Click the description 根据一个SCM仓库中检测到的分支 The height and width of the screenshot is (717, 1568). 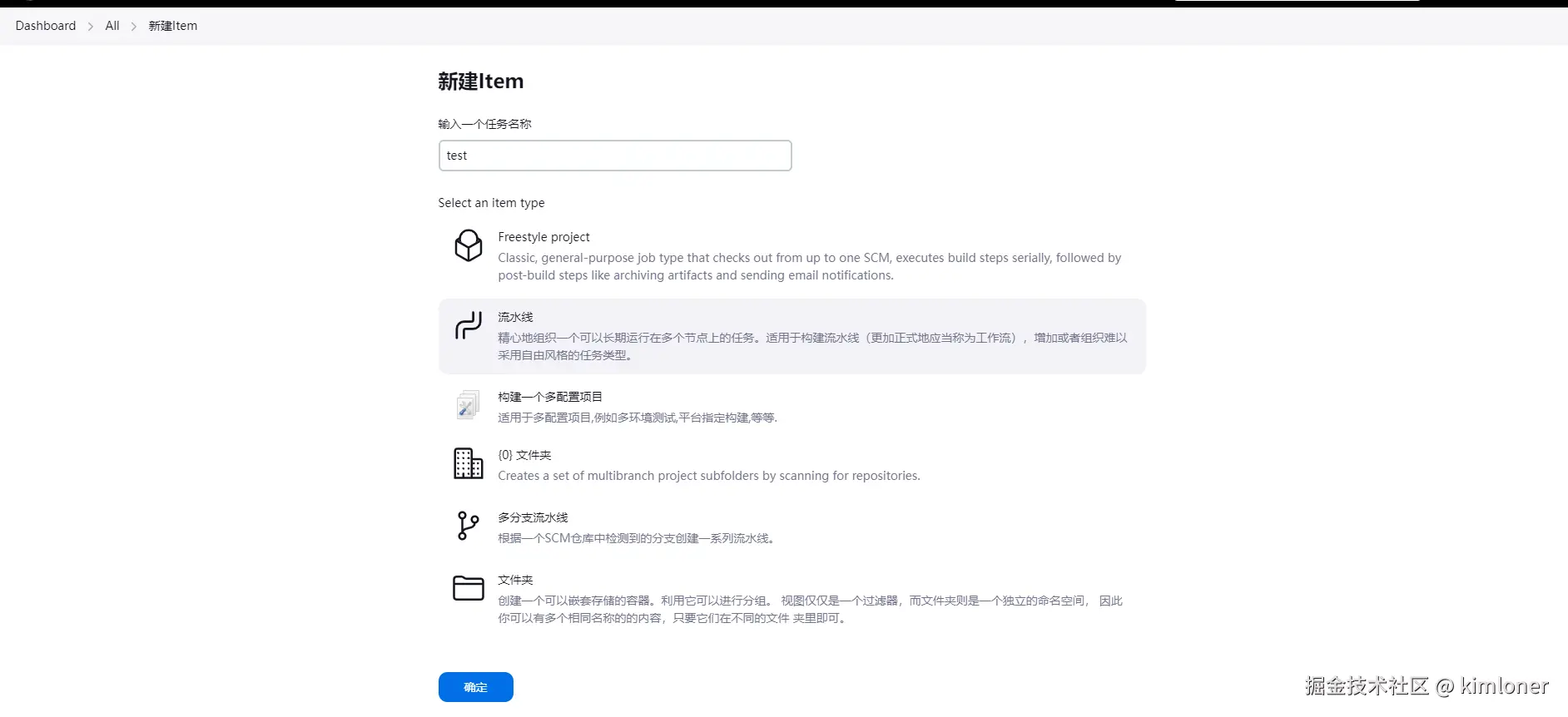[638, 538]
